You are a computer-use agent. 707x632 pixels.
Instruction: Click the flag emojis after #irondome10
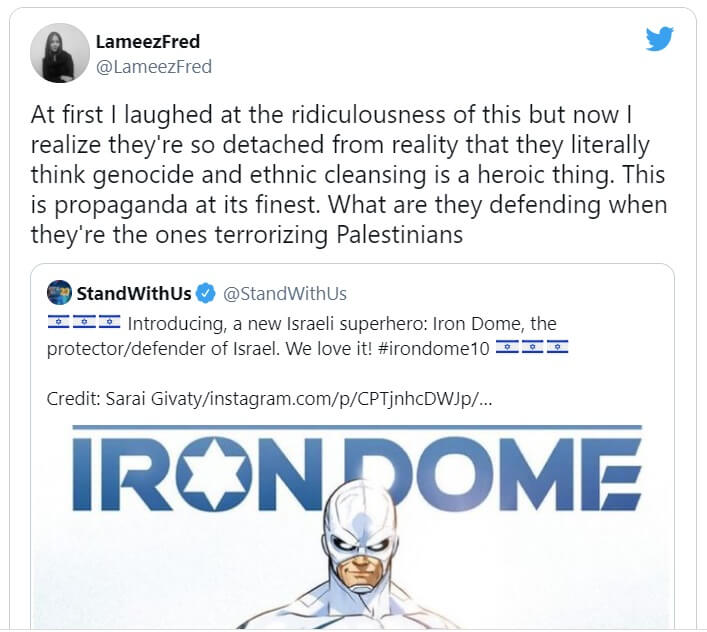coord(532,348)
